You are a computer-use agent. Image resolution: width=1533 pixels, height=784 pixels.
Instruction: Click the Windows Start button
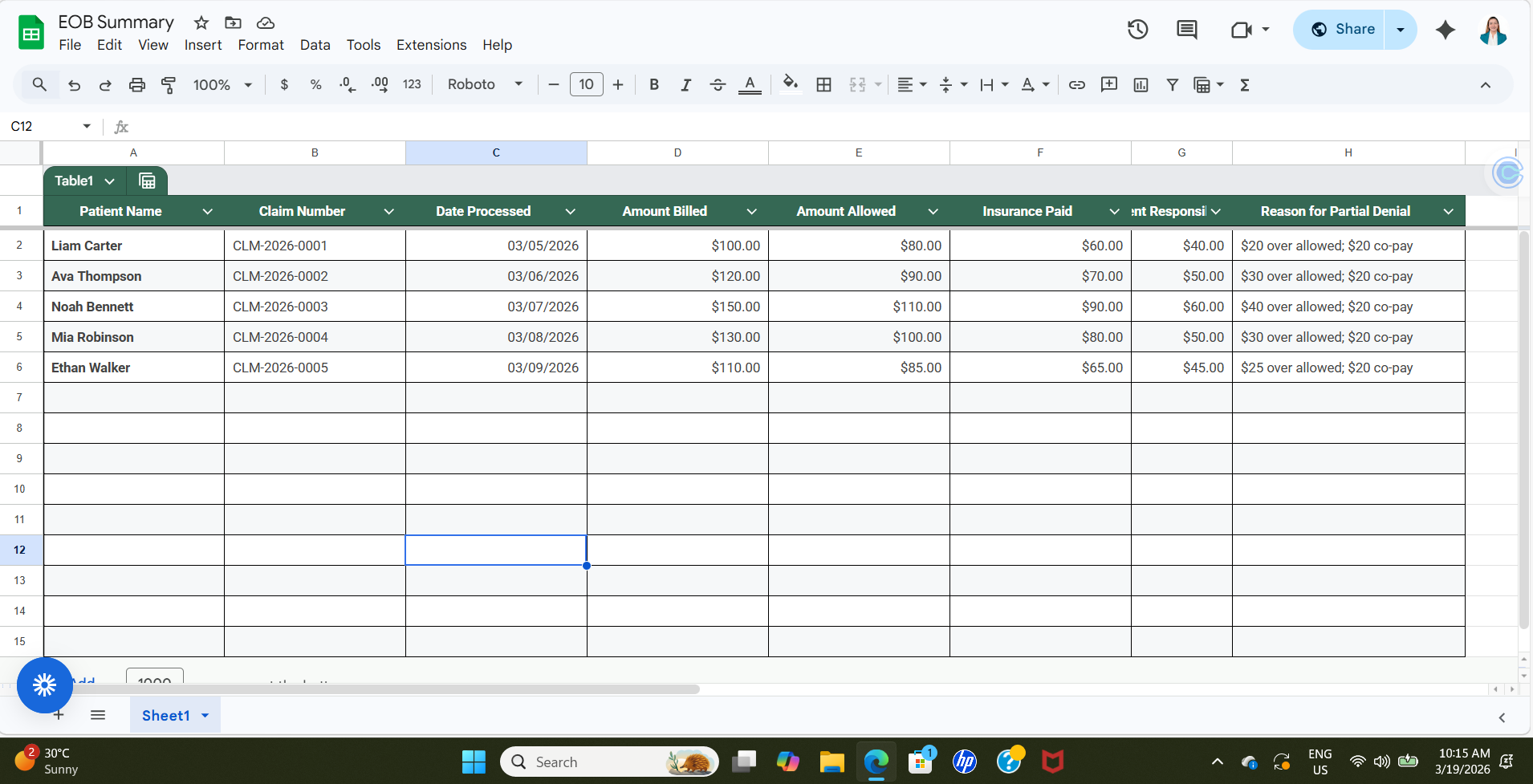474,762
